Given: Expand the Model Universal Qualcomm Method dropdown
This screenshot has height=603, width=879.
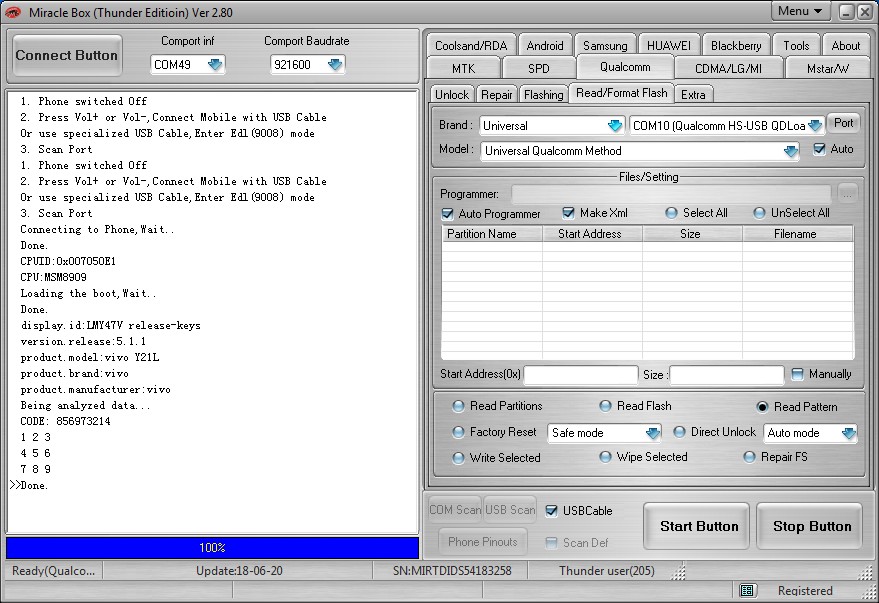Looking at the screenshot, I should point(790,151).
